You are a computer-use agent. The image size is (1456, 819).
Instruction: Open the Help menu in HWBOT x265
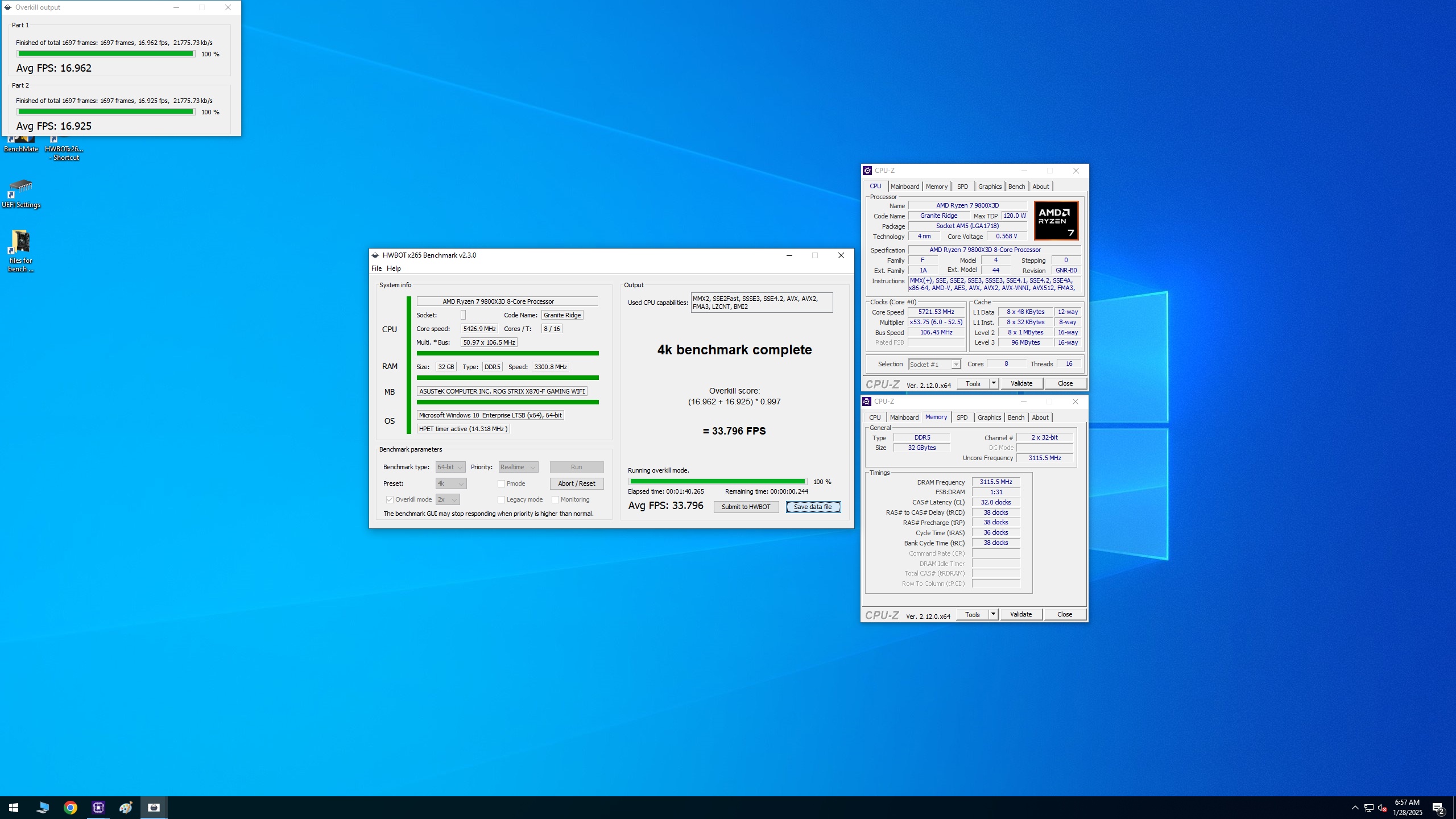pyautogui.click(x=394, y=268)
